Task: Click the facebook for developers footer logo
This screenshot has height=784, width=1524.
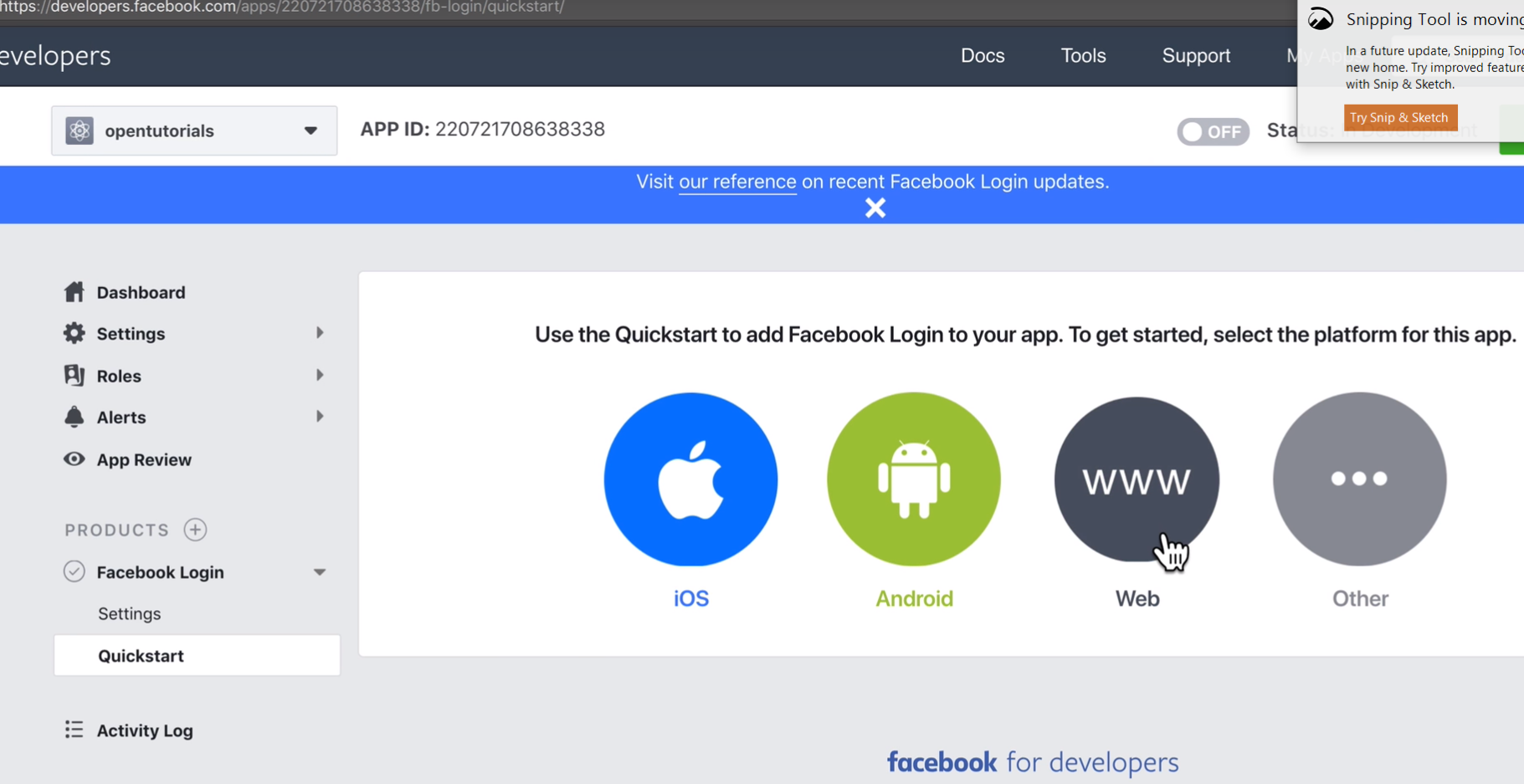Action: pos(1033,762)
